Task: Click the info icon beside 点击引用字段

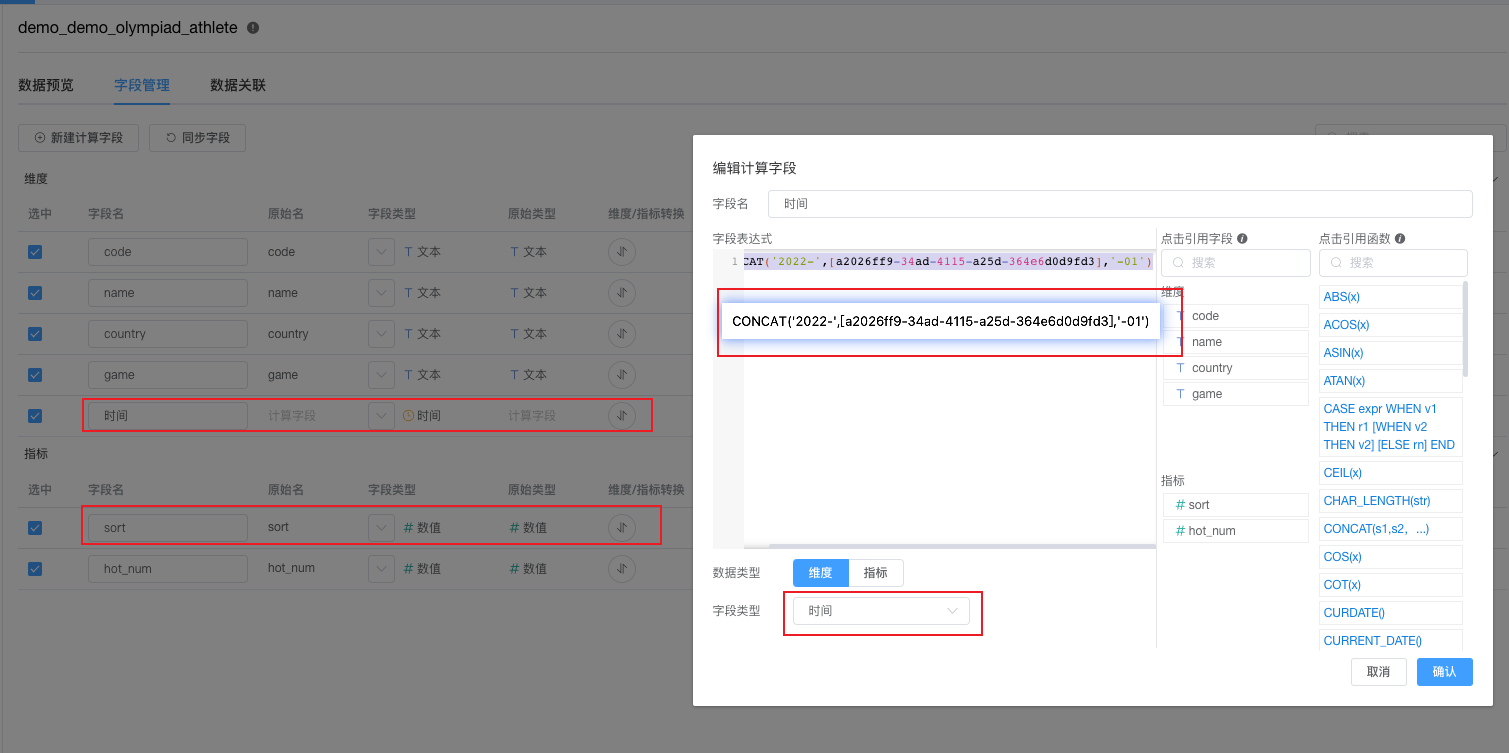Action: pyautogui.click(x=1243, y=238)
